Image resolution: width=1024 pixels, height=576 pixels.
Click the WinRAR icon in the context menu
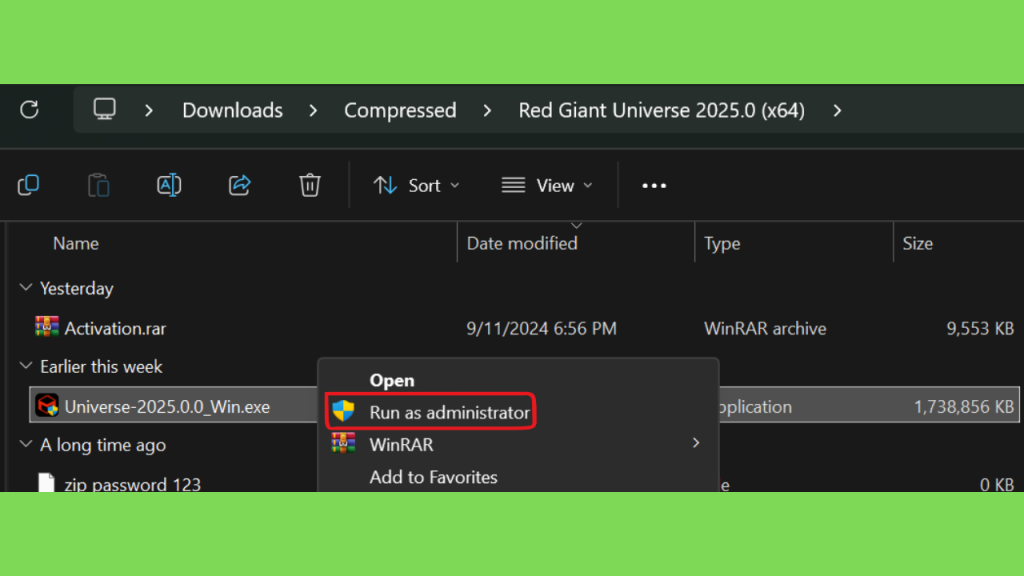[x=343, y=443]
